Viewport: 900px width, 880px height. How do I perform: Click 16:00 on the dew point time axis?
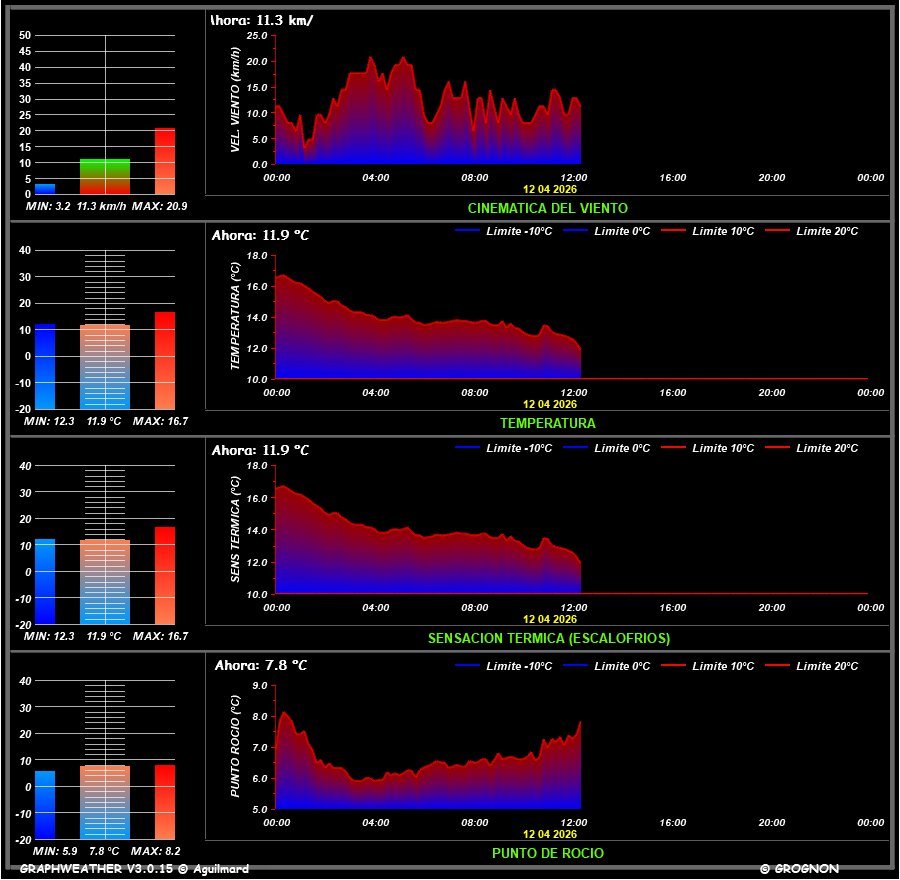673,822
